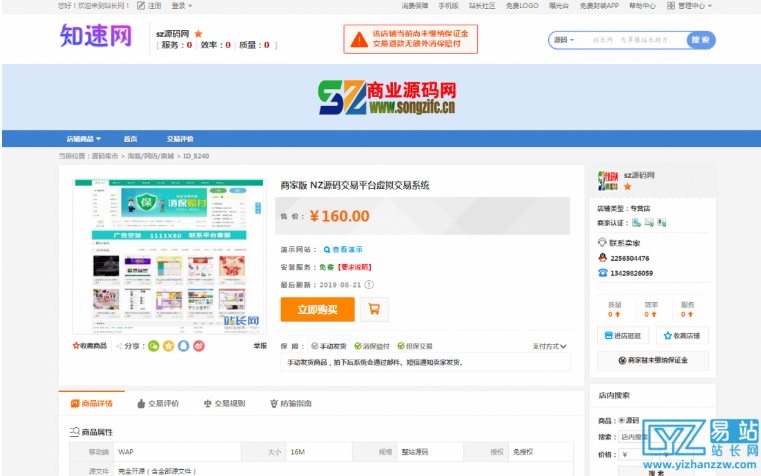Click the headset icon beside 联系卖家
This screenshot has height=476, width=761.
point(602,242)
